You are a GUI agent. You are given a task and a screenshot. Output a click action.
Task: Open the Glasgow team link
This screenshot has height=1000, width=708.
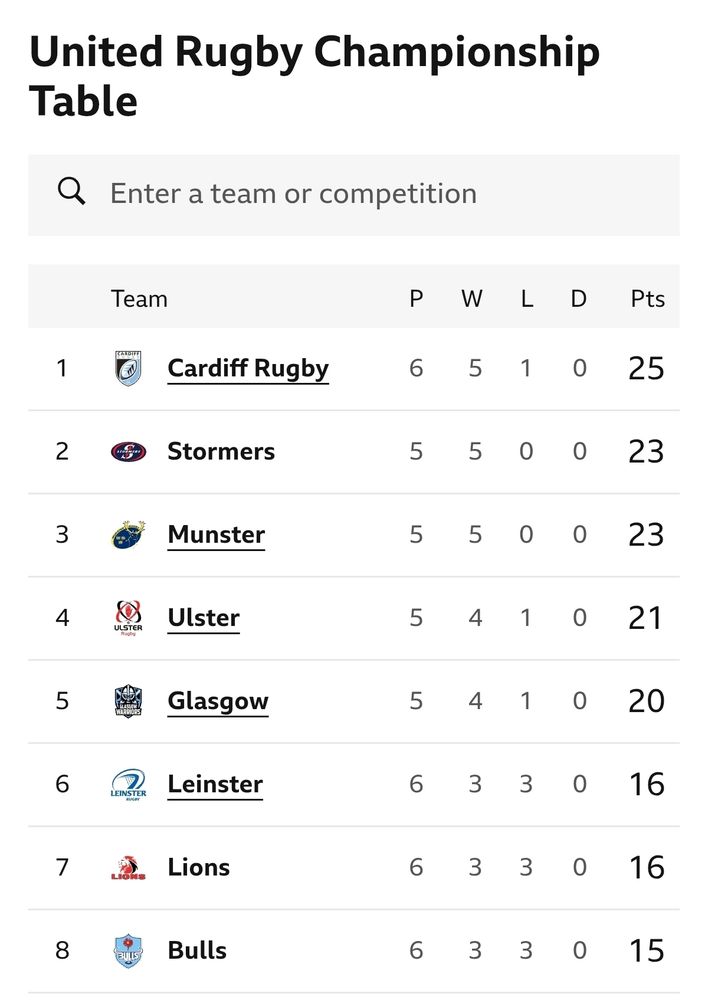(218, 702)
